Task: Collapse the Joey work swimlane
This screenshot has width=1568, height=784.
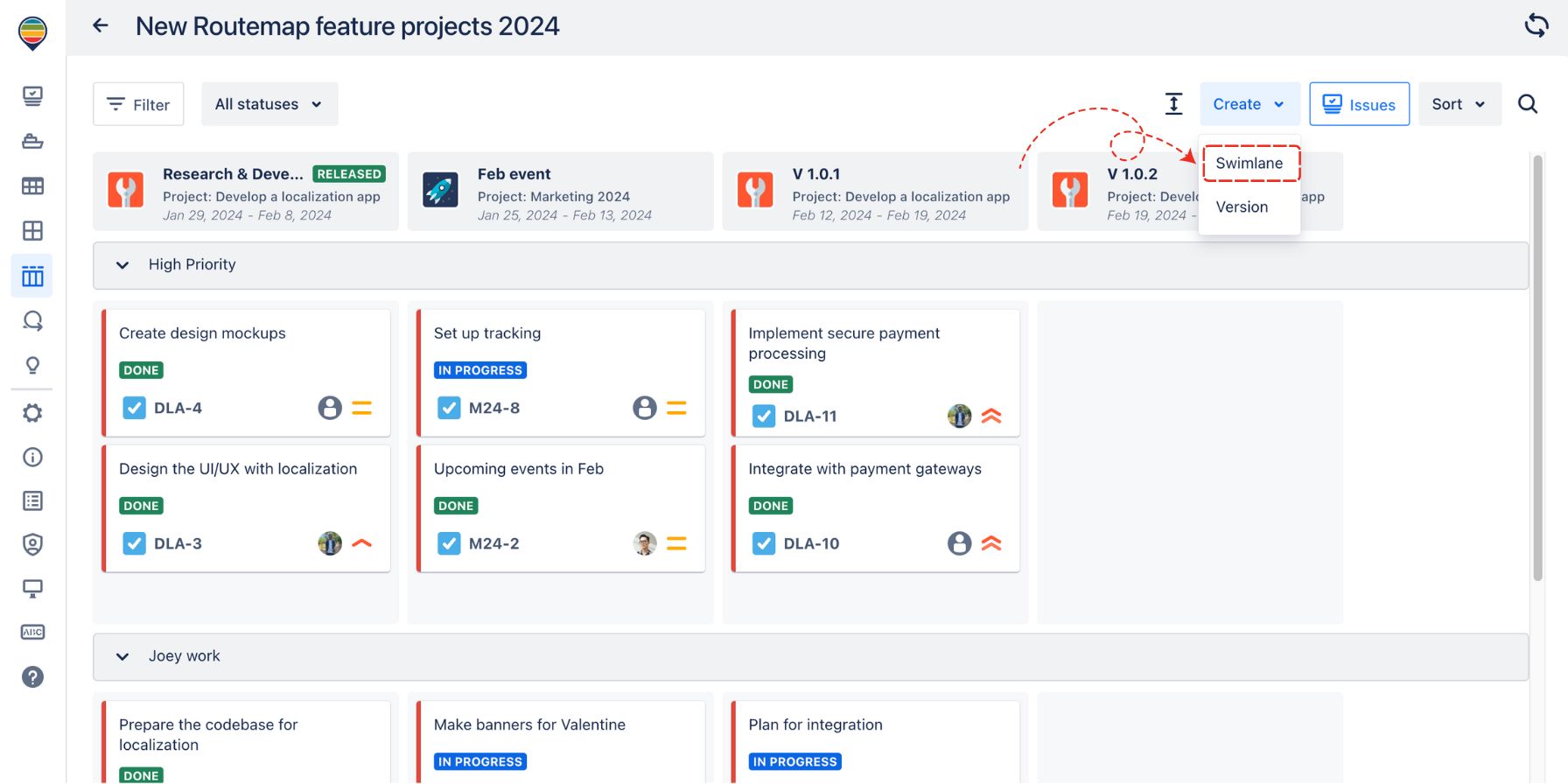Action: tap(122, 656)
